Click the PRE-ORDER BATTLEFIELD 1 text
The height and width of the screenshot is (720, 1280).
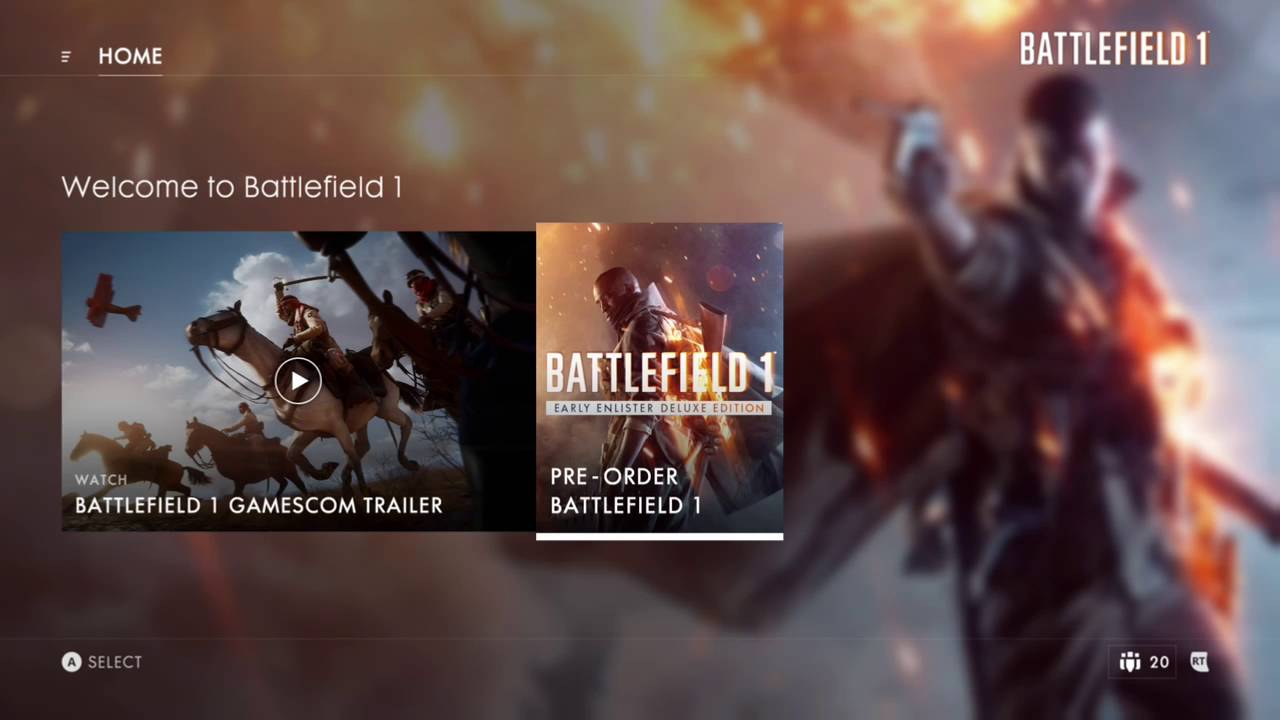(626, 491)
